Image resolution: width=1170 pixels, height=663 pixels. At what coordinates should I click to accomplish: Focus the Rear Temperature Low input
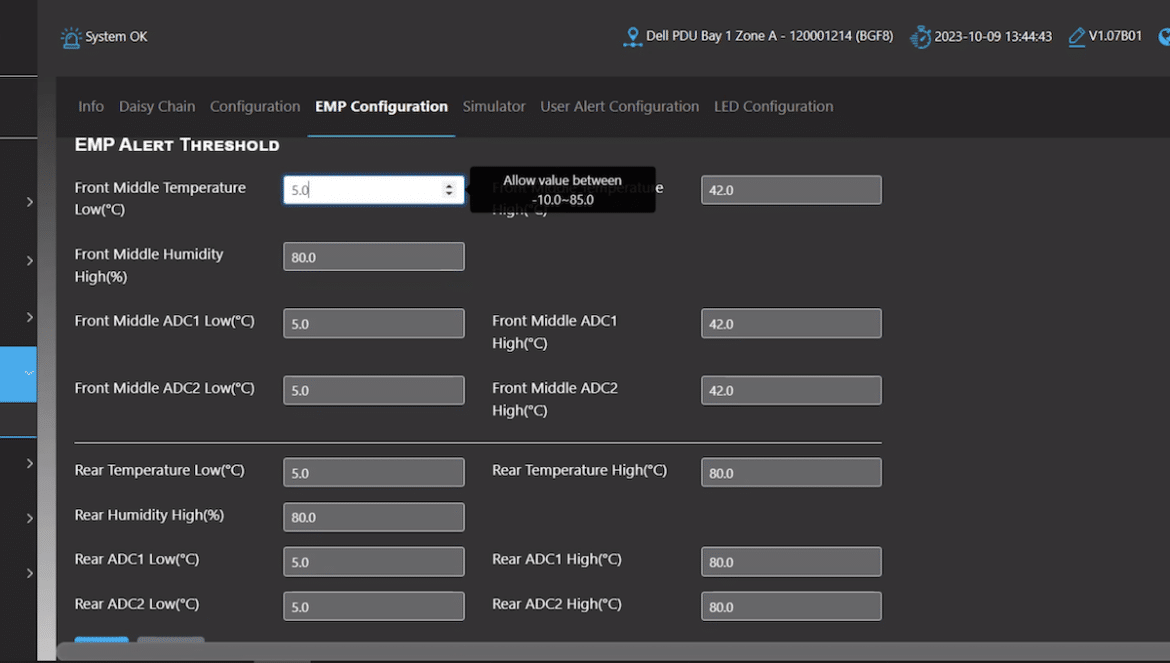374,472
